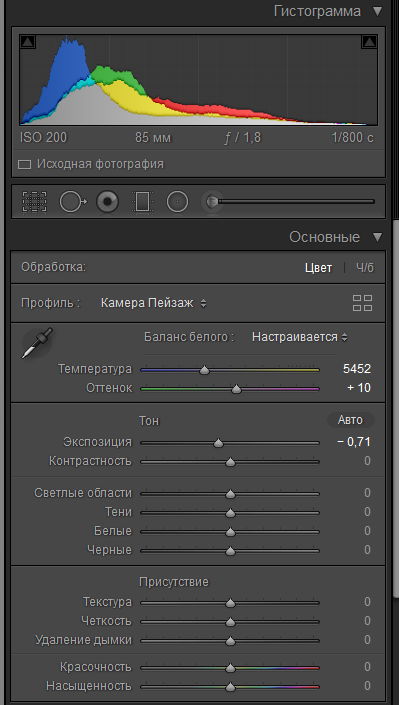
Task: Click the Присутствие section label
Action: tap(174, 582)
